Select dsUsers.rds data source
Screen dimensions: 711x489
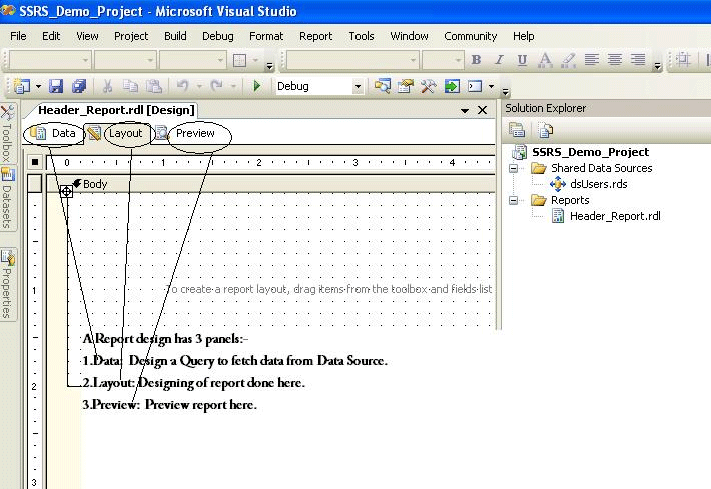pos(599,184)
